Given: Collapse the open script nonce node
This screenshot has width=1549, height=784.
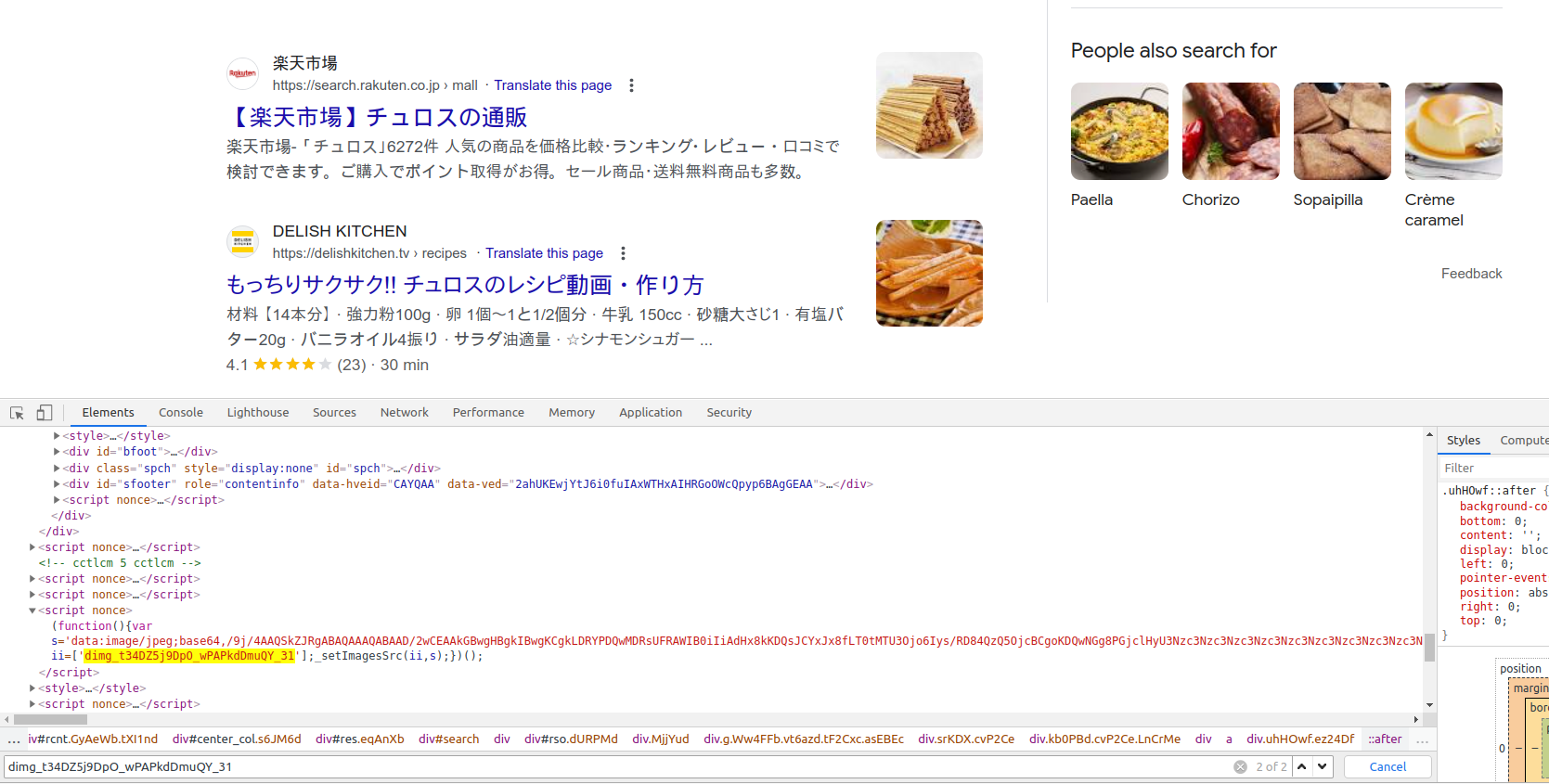Looking at the screenshot, I should (32, 610).
